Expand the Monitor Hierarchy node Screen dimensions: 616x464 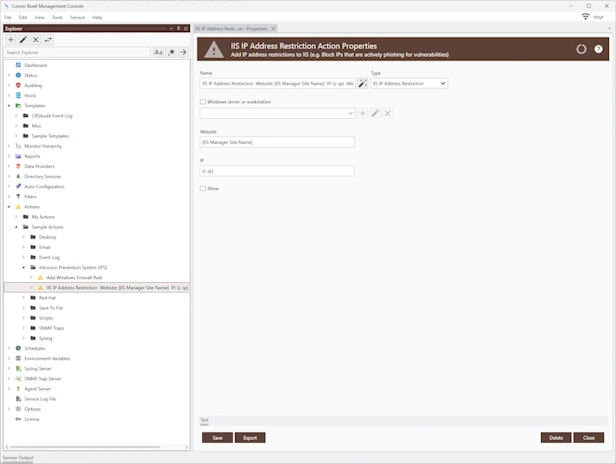click(9, 146)
